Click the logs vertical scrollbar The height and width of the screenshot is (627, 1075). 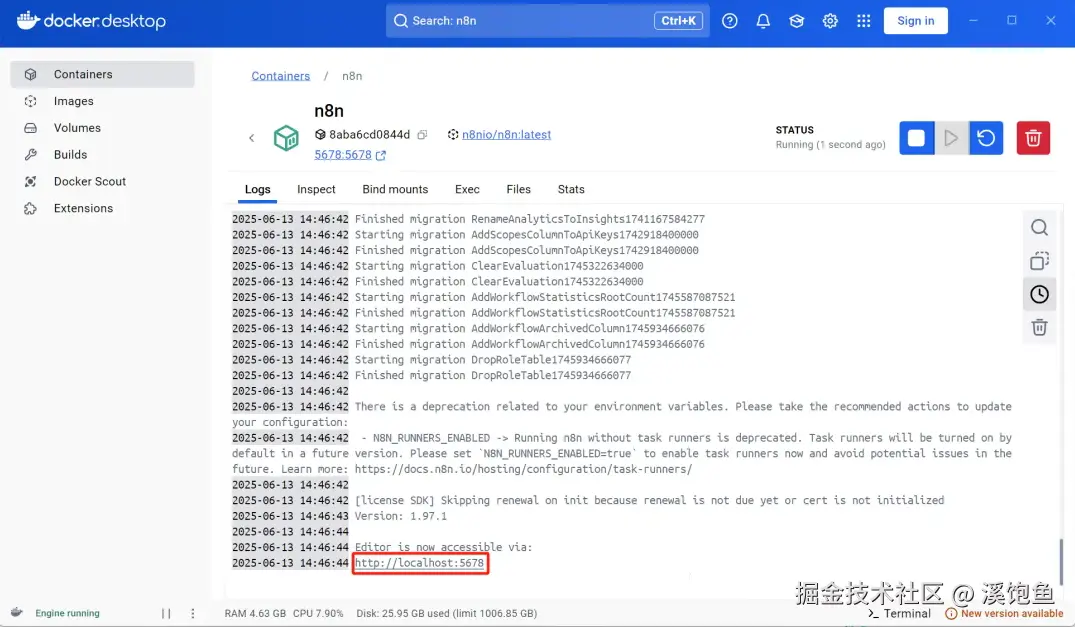(x=1061, y=561)
